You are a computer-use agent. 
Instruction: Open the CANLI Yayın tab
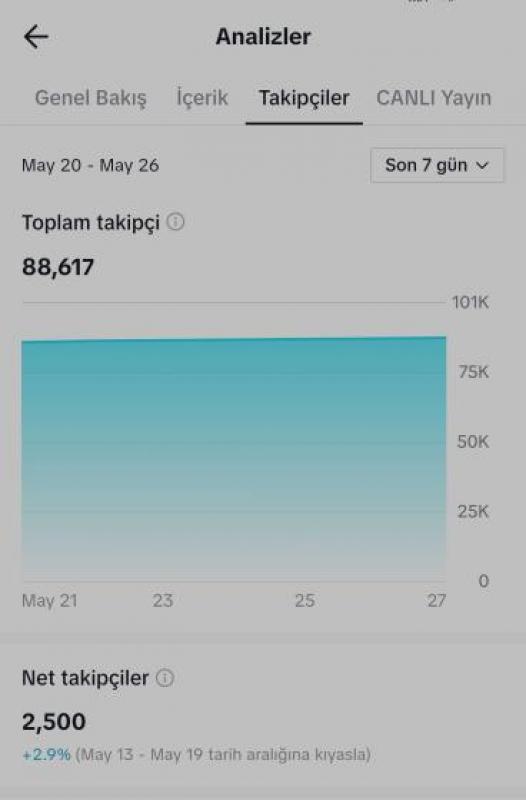[434, 98]
